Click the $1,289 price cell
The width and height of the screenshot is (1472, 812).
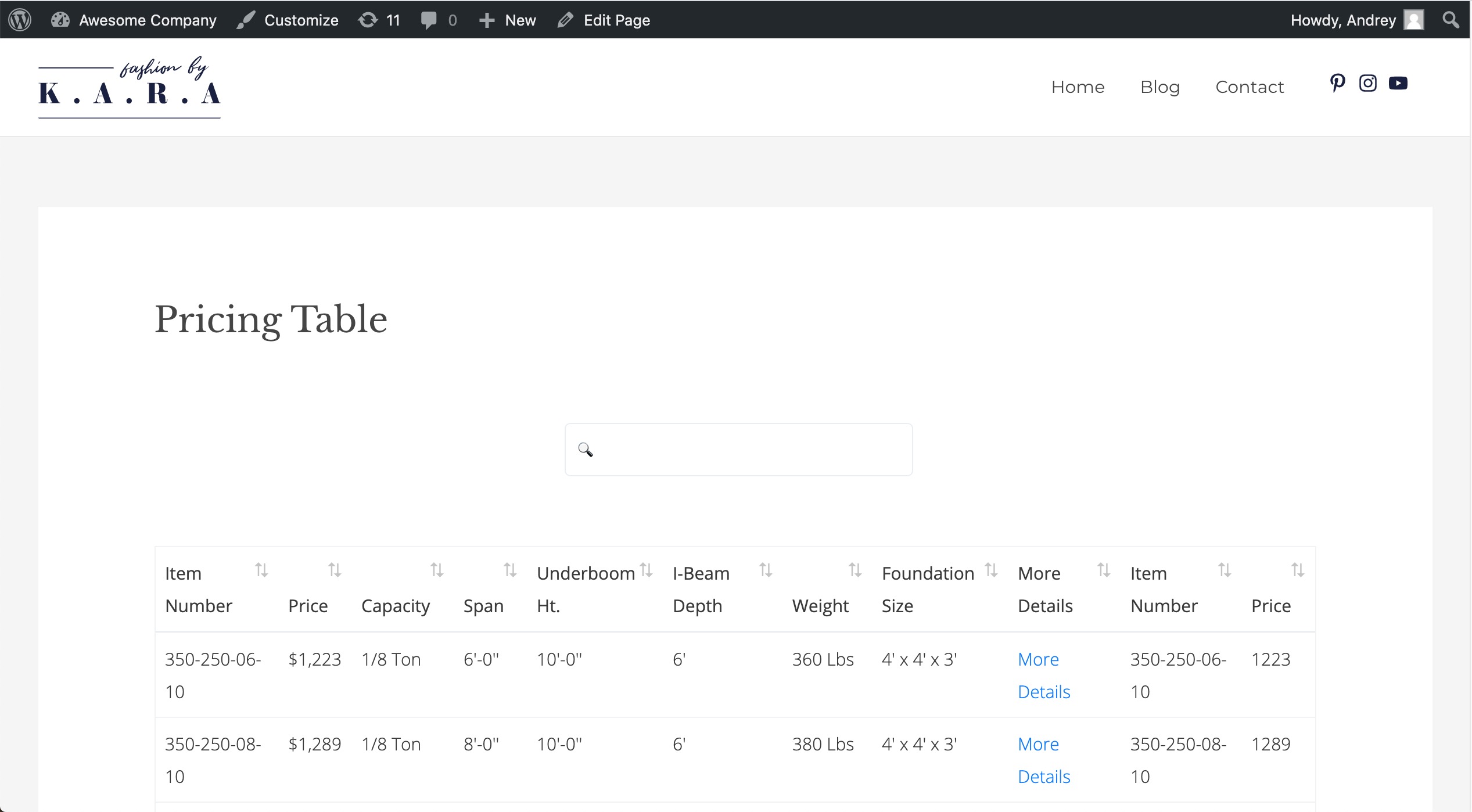(315, 744)
